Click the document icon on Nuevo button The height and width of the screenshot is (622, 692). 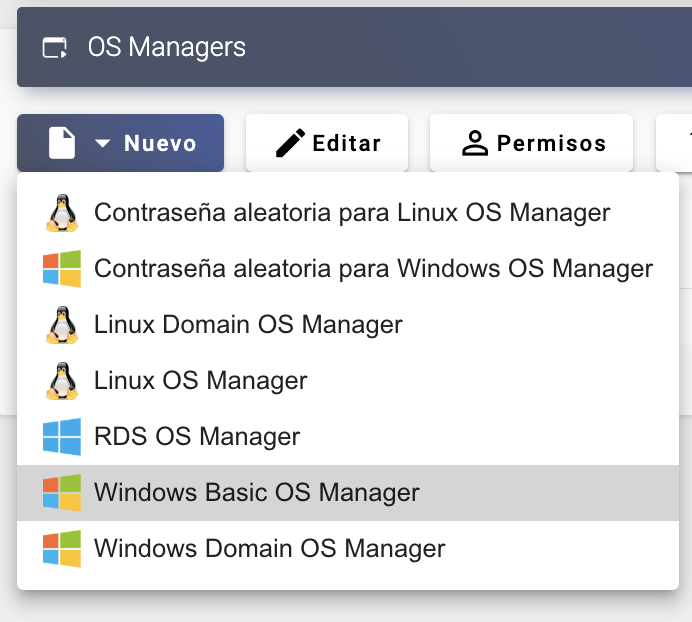coord(62,144)
